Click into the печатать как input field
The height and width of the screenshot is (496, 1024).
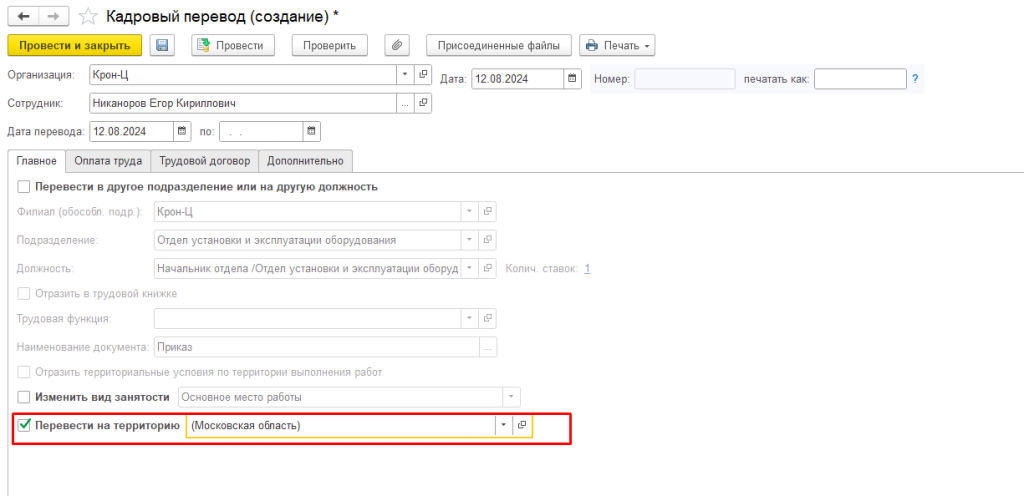tap(859, 79)
